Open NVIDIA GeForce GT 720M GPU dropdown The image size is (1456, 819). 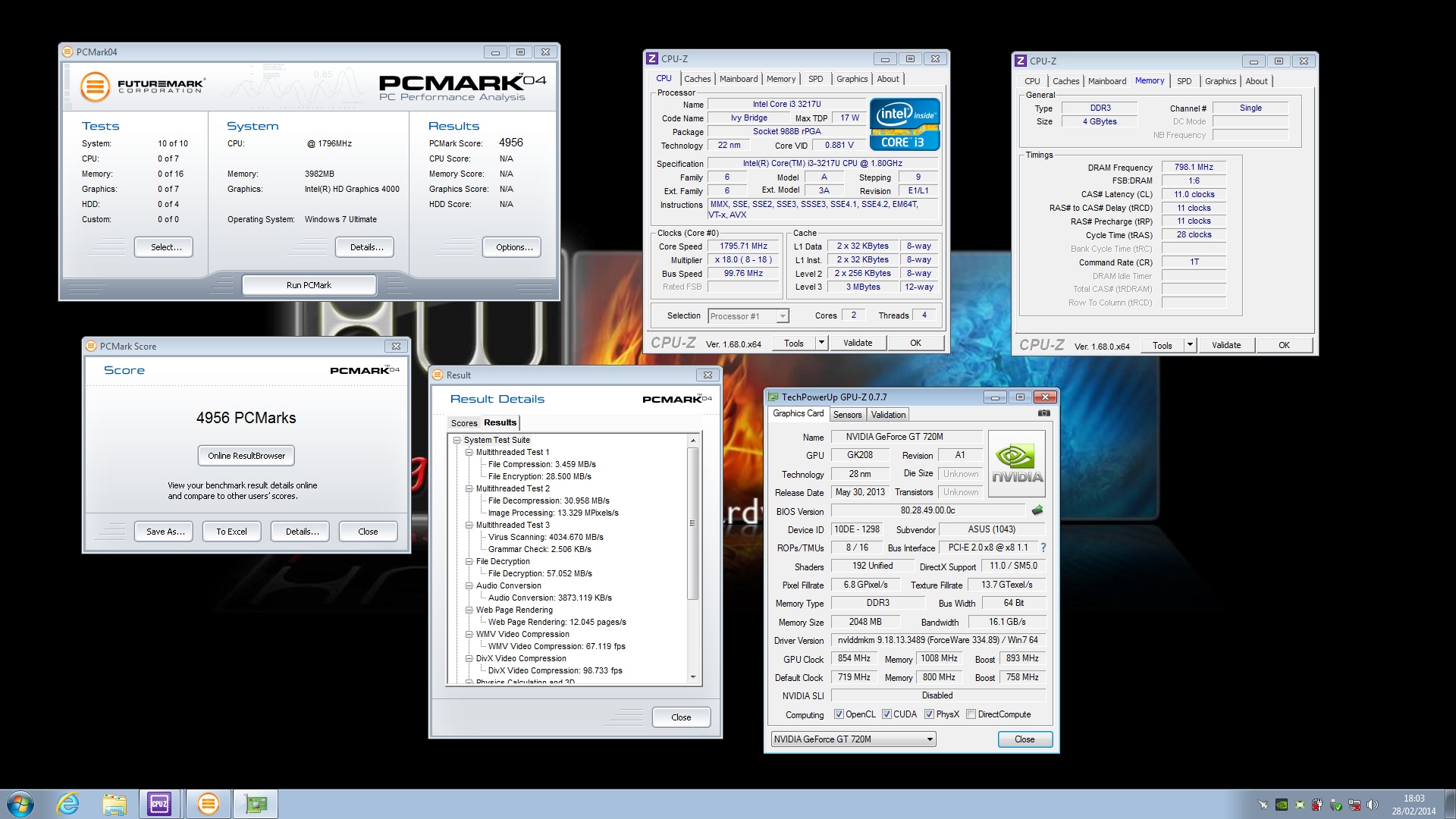tap(853, 739)
